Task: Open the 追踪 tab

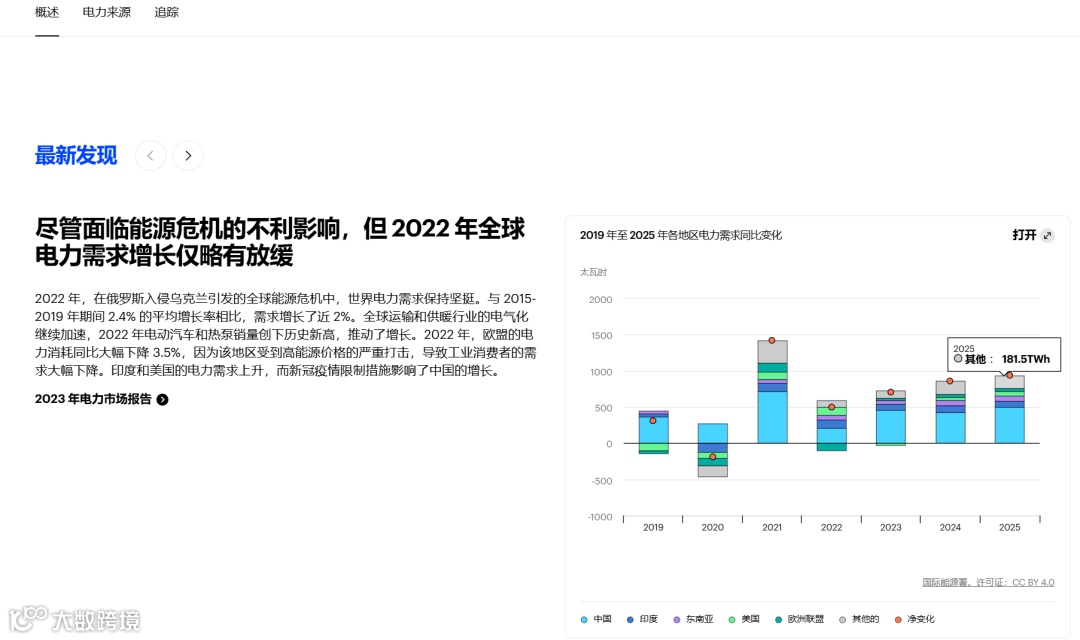Action: pyautogui.click(x=166, y=12)
